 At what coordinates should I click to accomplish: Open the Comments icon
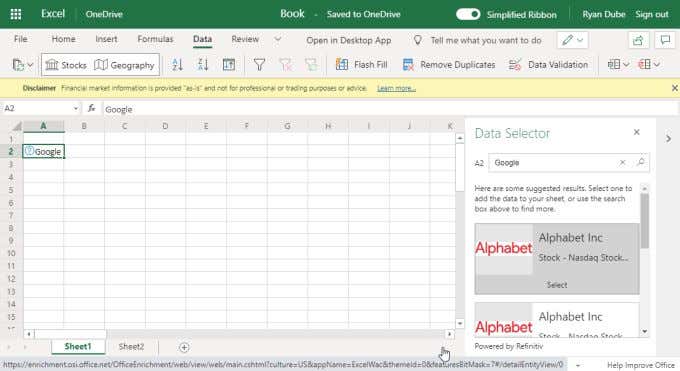(665, 40)
